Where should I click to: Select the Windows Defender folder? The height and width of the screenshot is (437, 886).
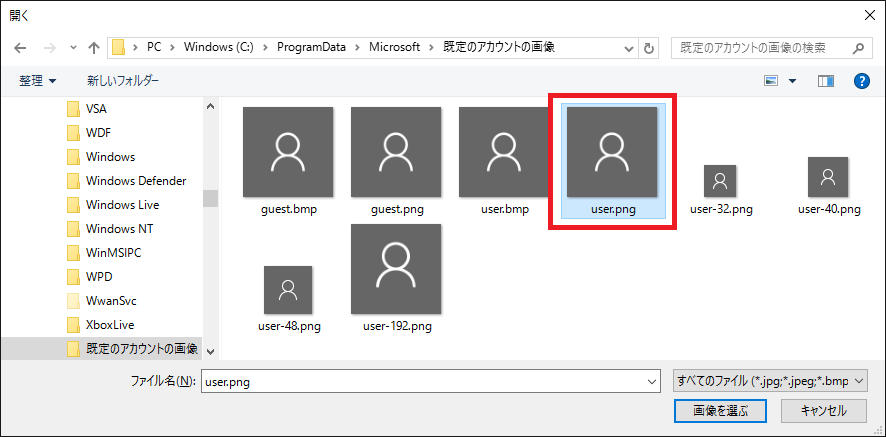click(135, 181)
